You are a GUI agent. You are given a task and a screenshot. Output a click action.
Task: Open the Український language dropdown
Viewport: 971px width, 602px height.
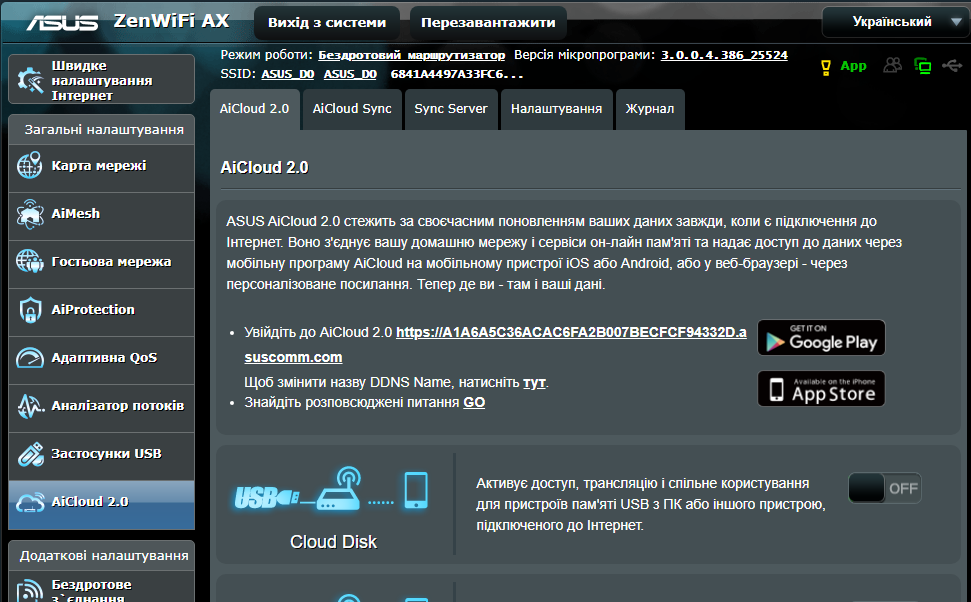point(895,22)
